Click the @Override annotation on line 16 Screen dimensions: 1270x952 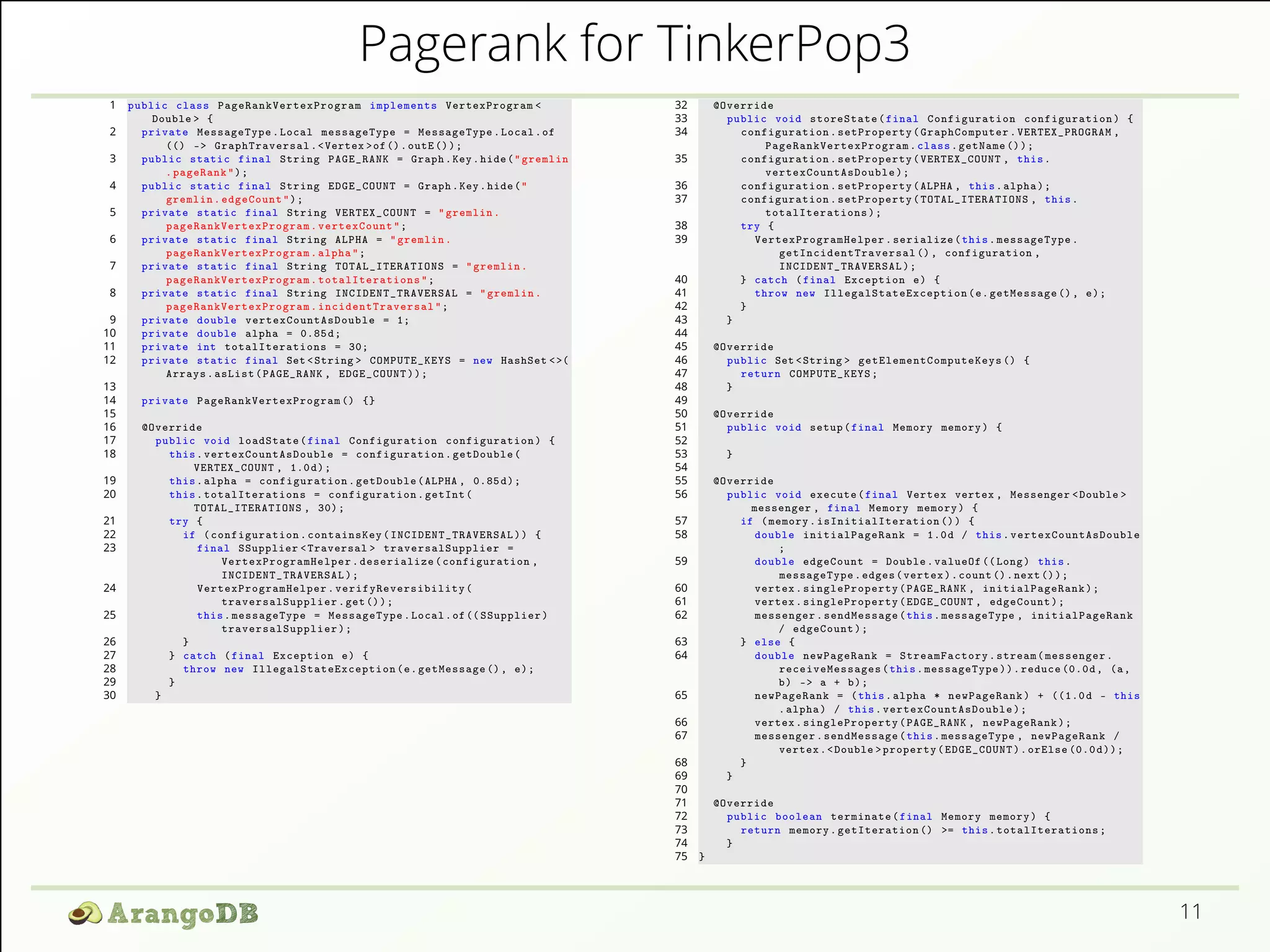click(x=172, y=428)
